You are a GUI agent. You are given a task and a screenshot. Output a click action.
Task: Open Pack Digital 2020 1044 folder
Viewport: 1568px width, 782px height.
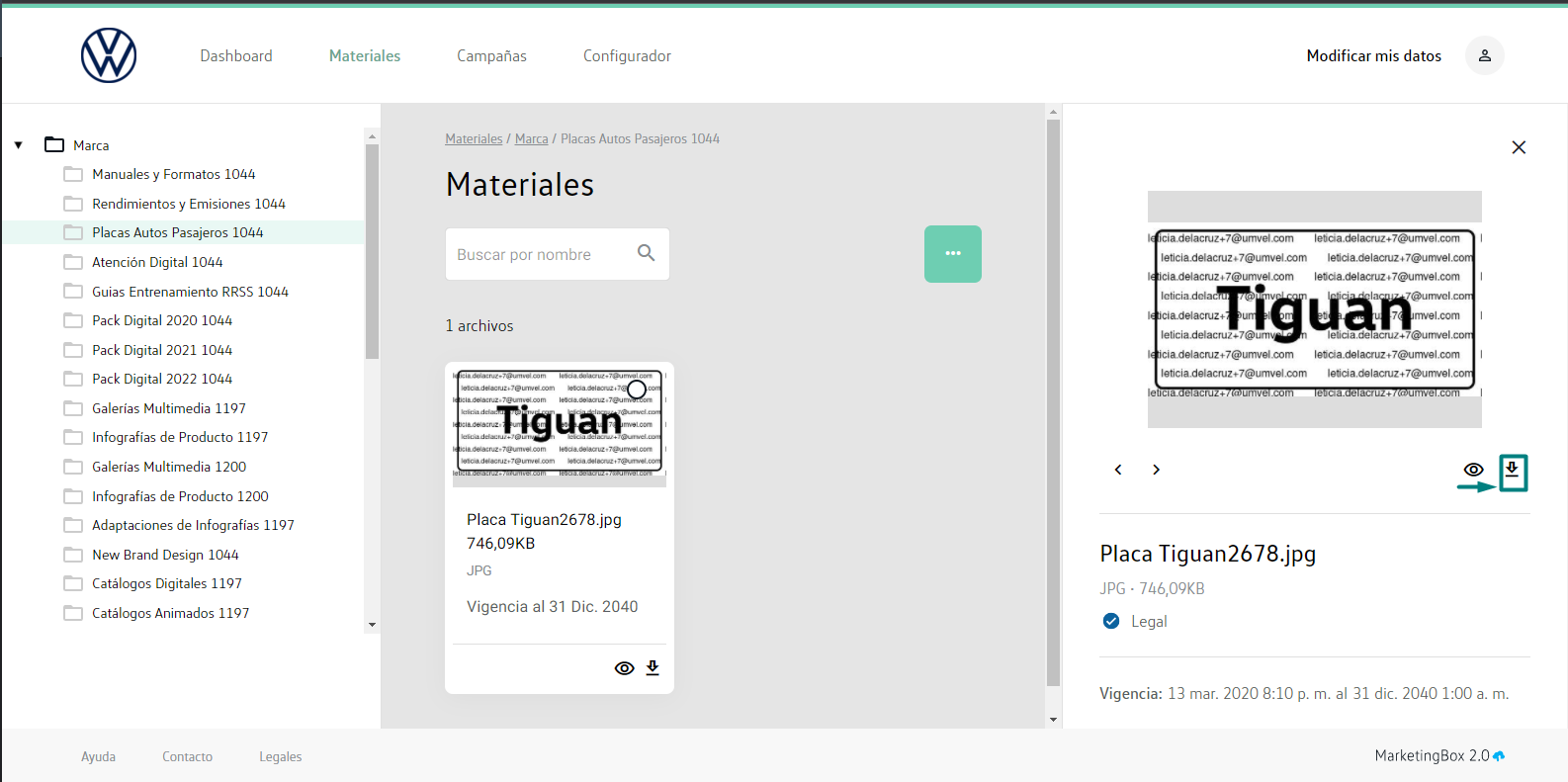(x=162, y=320)
